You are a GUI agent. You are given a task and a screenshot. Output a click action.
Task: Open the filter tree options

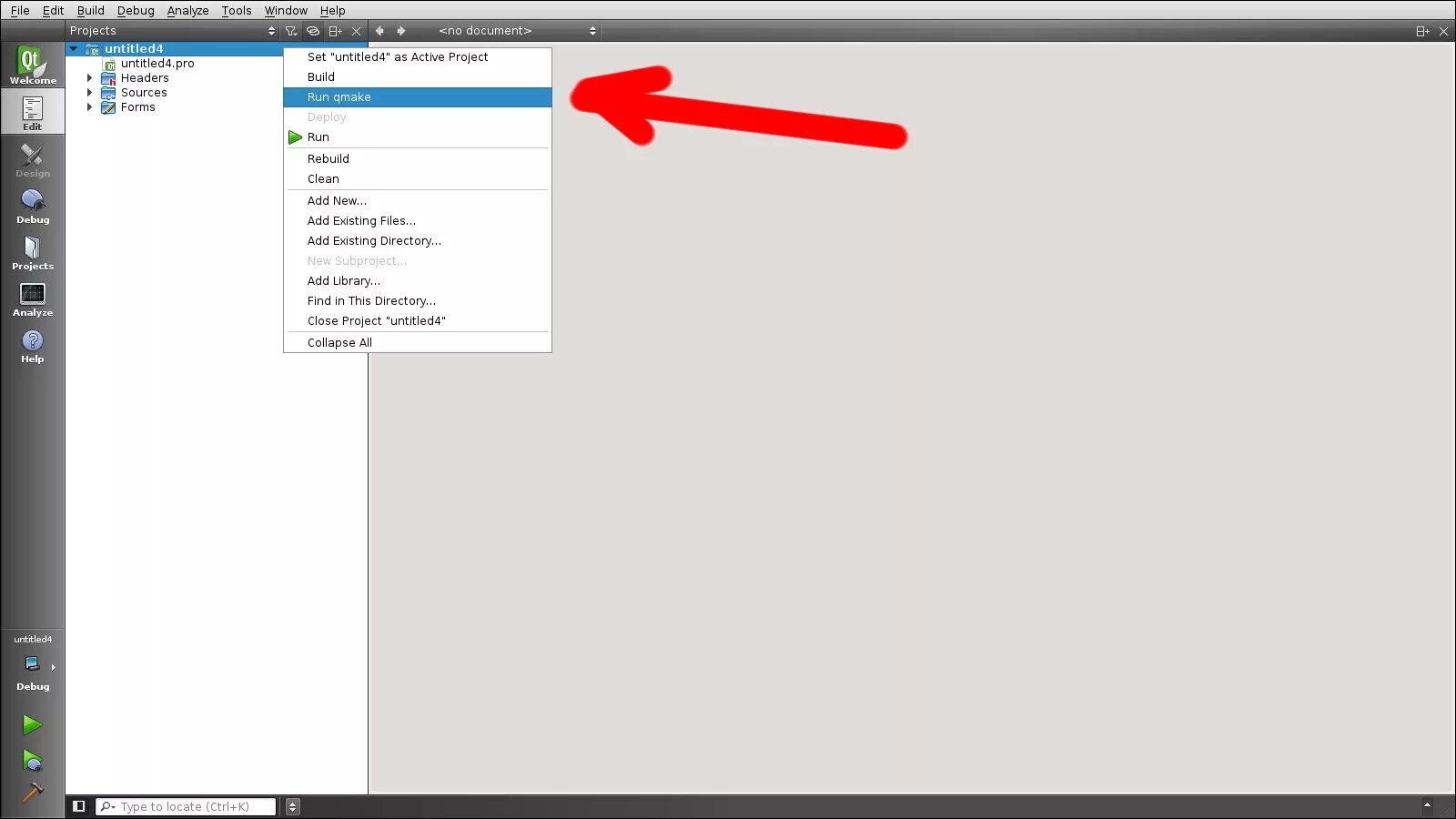click(x=291, y=31)
